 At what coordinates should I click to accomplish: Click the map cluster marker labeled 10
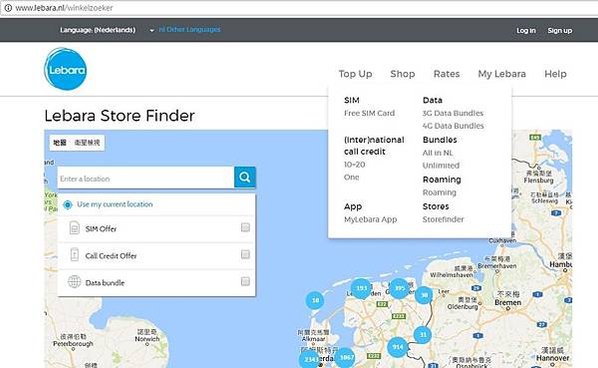[x=315, y=300]
